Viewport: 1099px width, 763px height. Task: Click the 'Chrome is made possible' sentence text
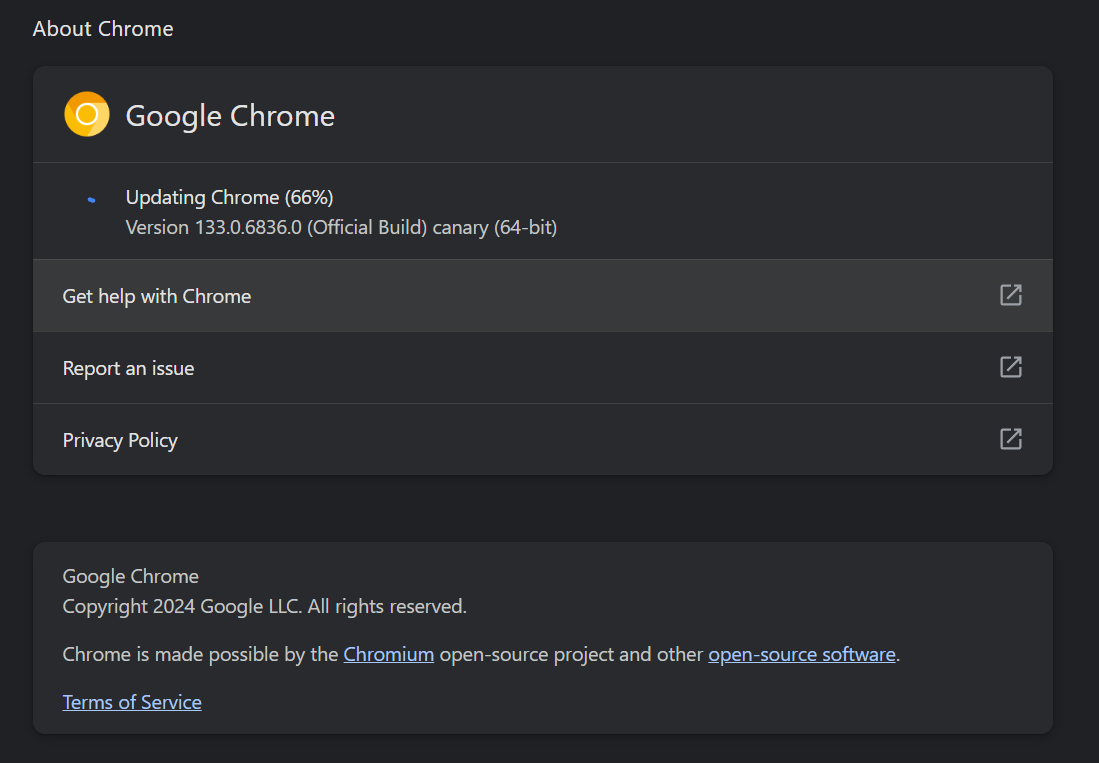481,654
